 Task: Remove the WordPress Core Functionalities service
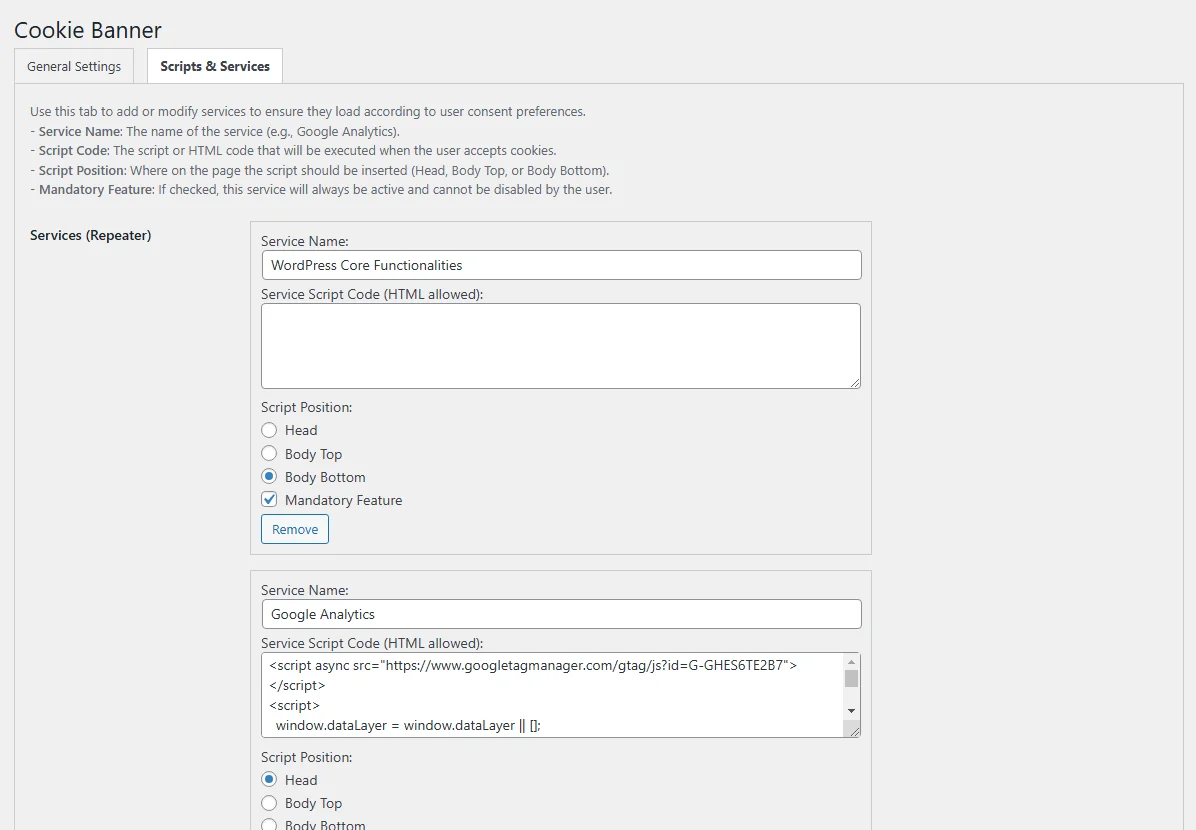click(x=295, y=530)
